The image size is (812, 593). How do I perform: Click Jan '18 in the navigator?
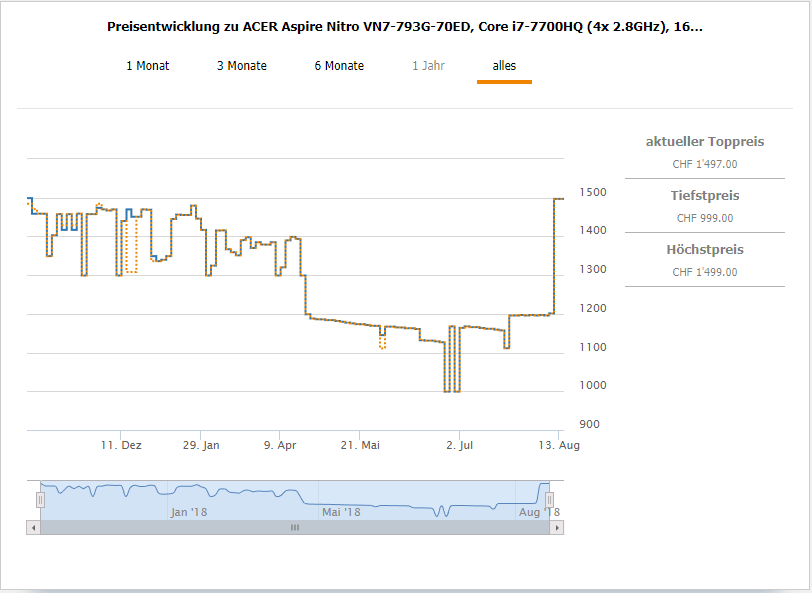(x=188, y=512)
